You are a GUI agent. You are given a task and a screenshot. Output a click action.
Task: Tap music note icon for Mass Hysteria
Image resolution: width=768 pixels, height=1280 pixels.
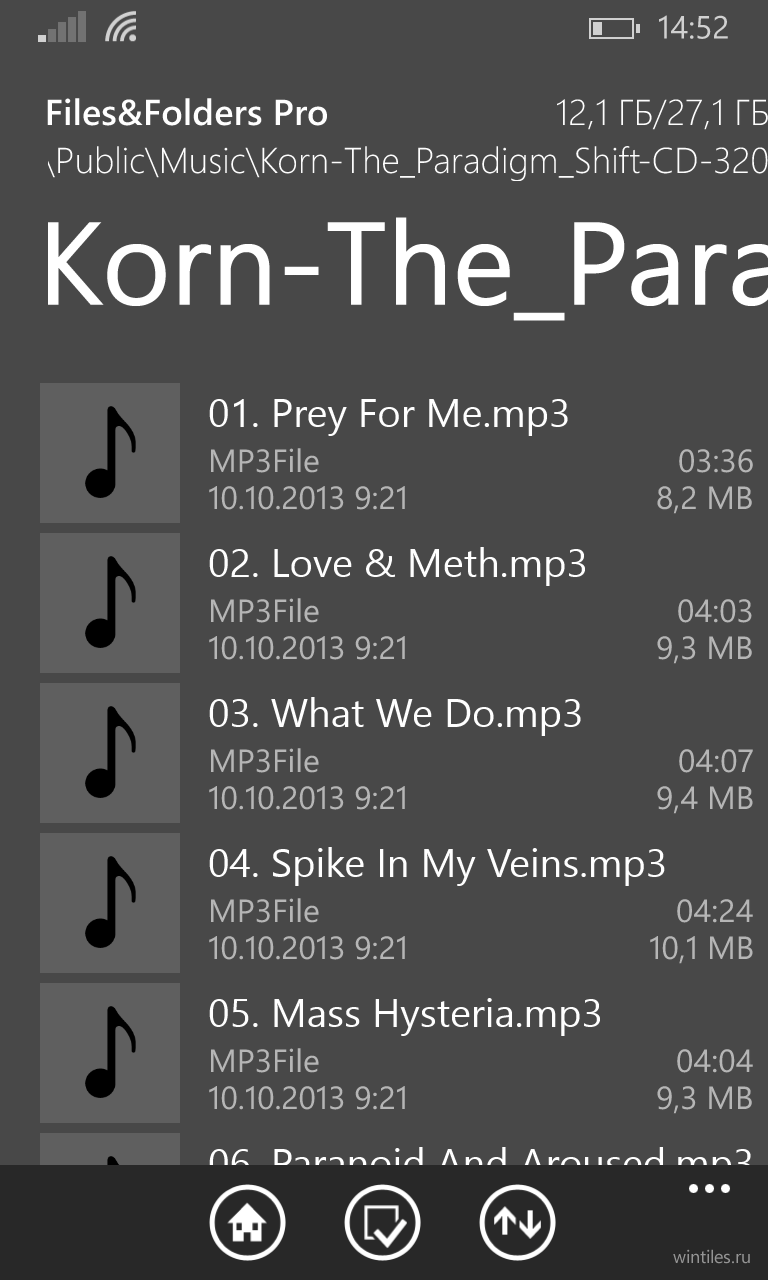(110, 1053)
